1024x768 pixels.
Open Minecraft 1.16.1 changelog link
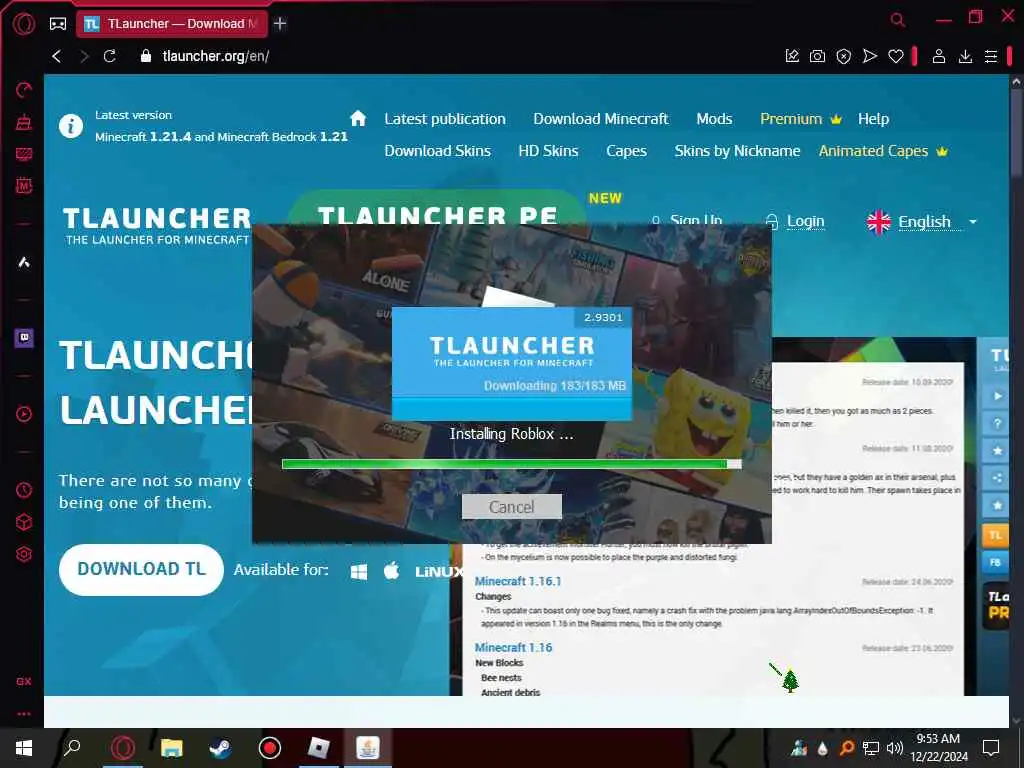click(518, 581)
